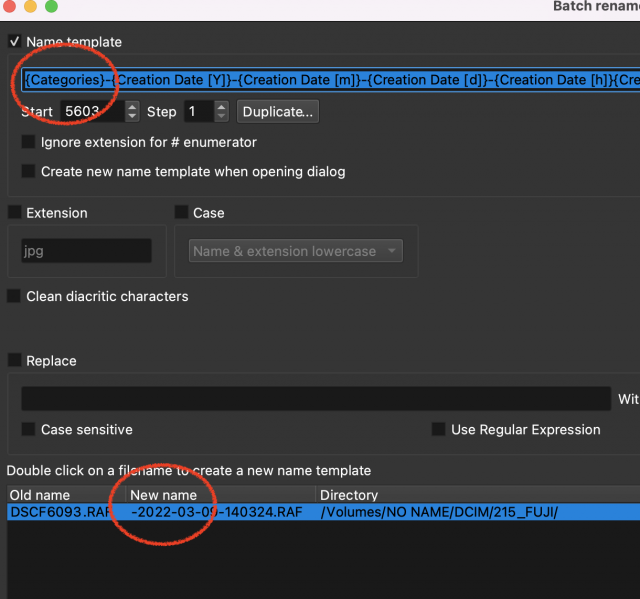Increase the Start value with up arrow
Image resolution: width=640 pixels, height=599 pixels.
pos(132,107)
